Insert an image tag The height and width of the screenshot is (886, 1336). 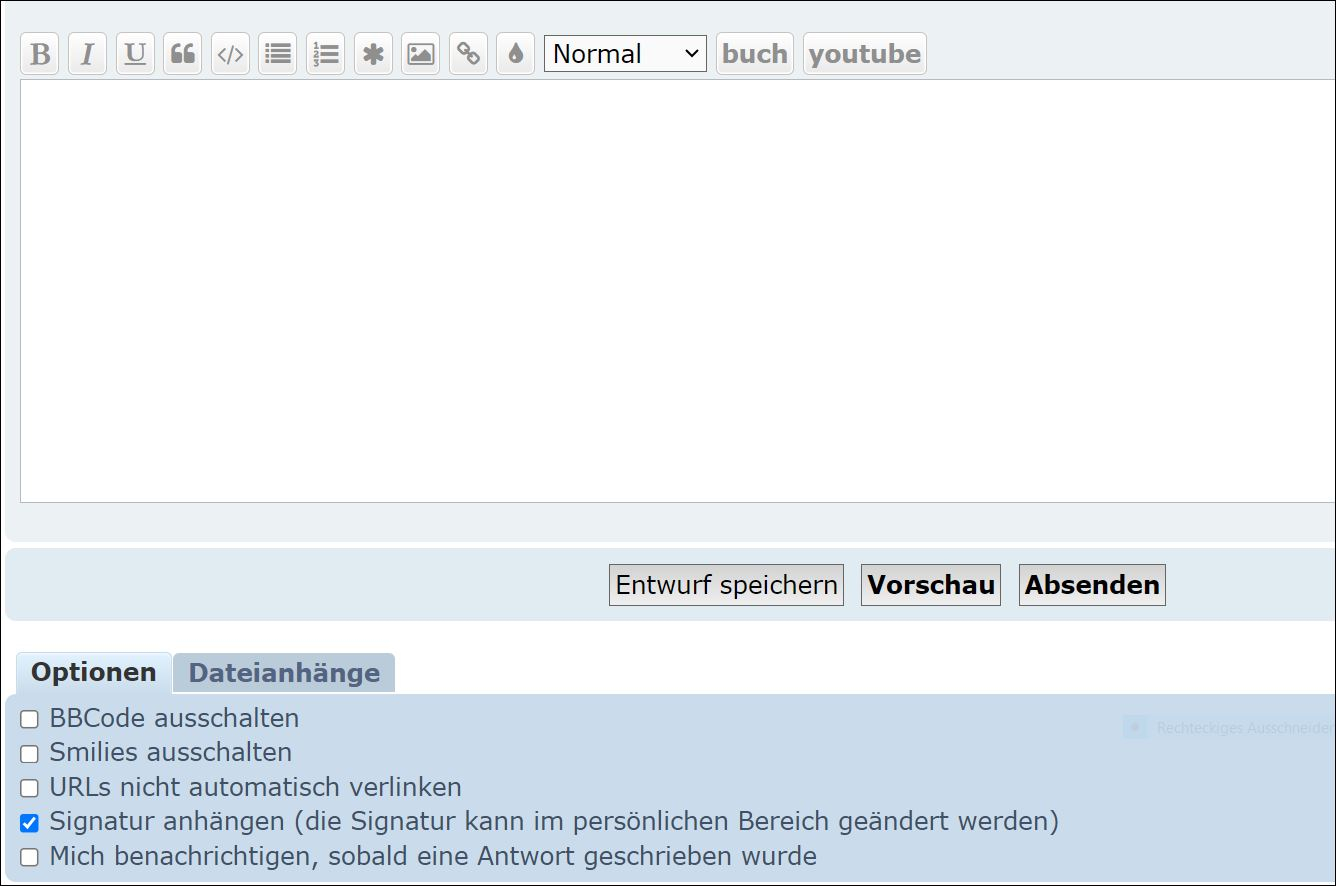(420, 54)
